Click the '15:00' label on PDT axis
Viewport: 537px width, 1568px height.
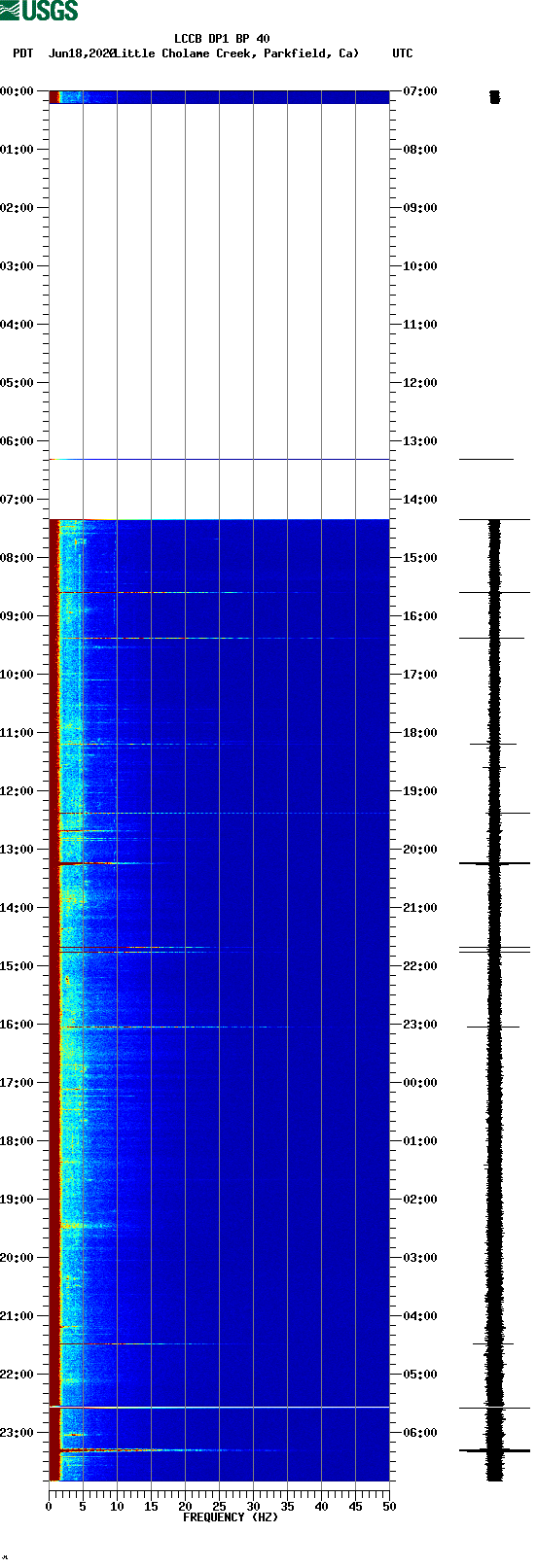pyautogui.click(x=17, y=966)
